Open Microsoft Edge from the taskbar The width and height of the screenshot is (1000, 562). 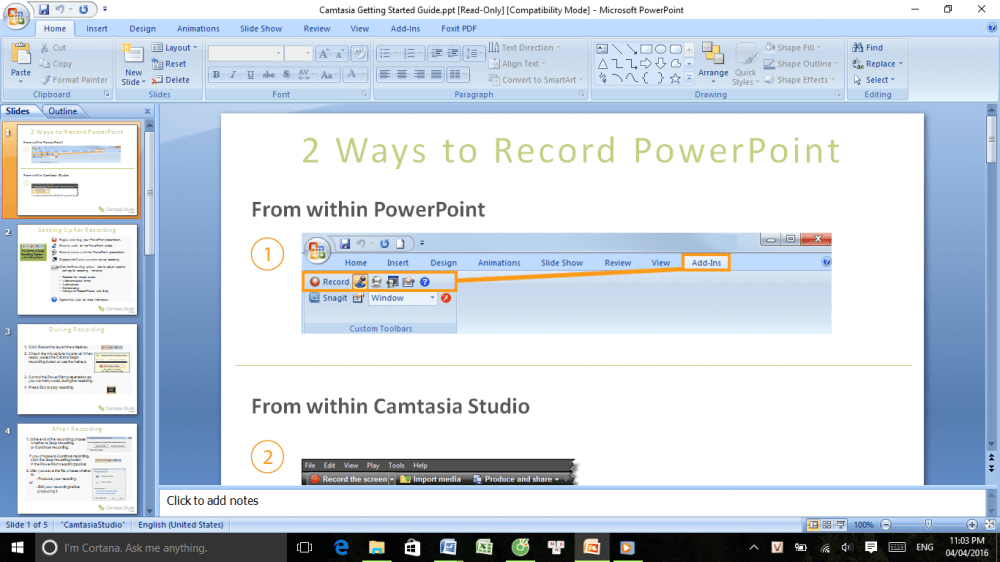[x=341, y=547]
